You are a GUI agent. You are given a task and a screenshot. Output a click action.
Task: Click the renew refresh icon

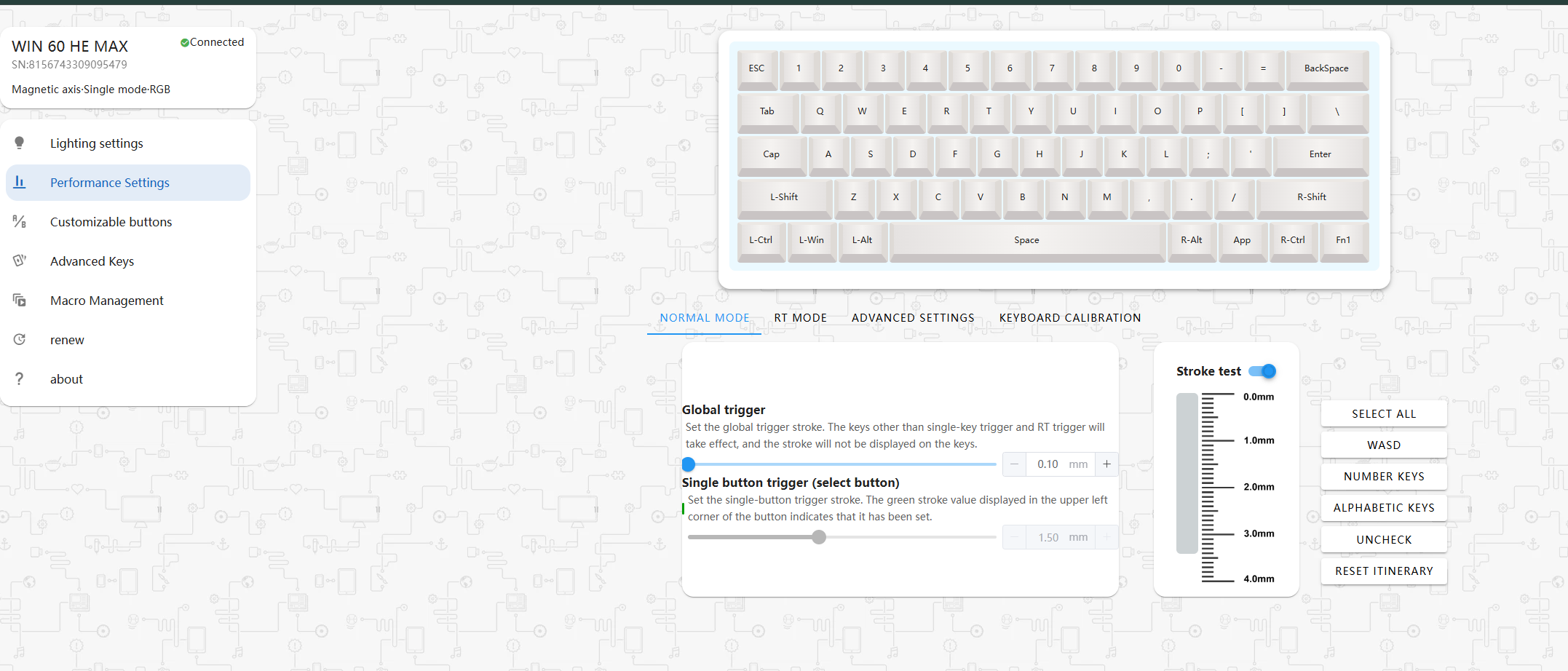[20, 340]
